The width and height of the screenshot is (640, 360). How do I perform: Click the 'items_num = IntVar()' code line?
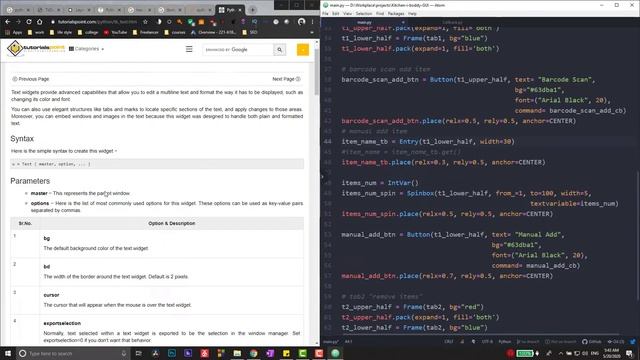(380, 183)
